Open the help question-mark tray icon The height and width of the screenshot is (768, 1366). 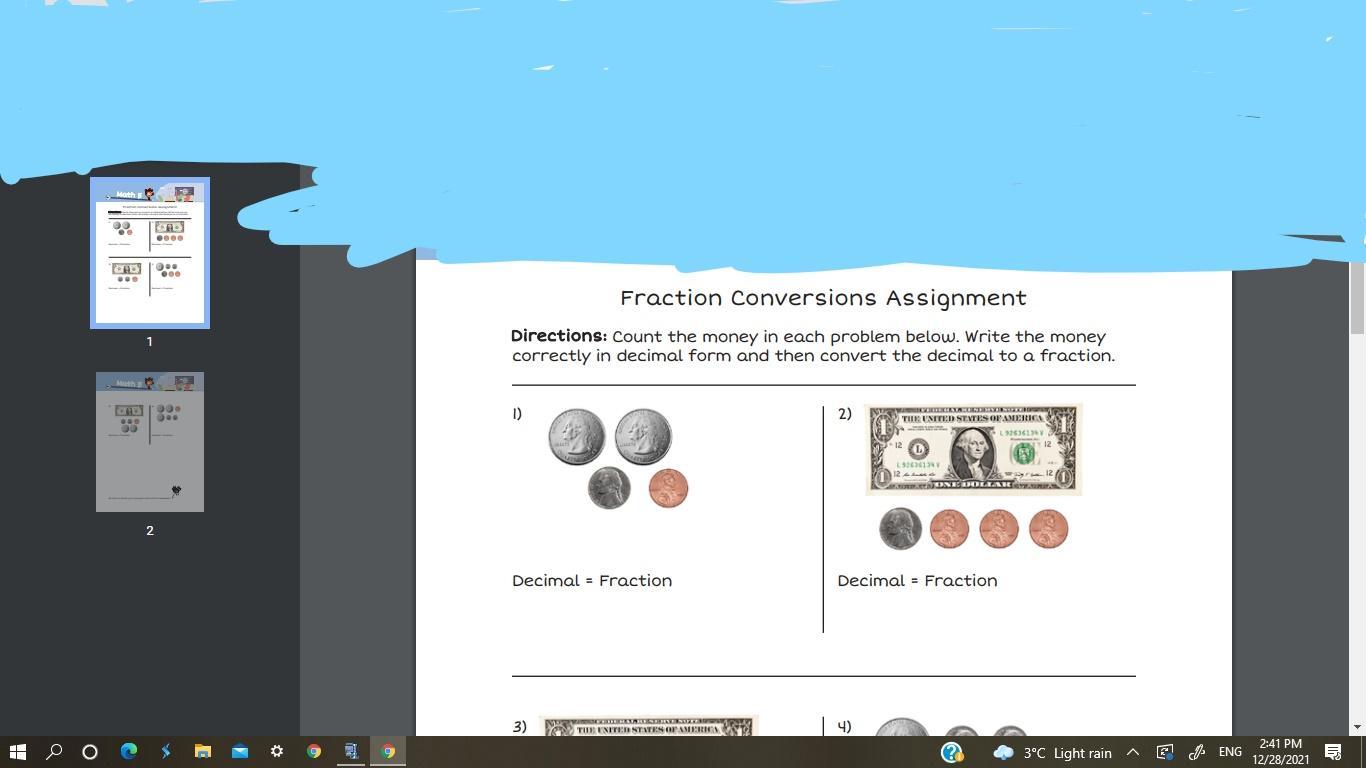click(x=952, y=752)
